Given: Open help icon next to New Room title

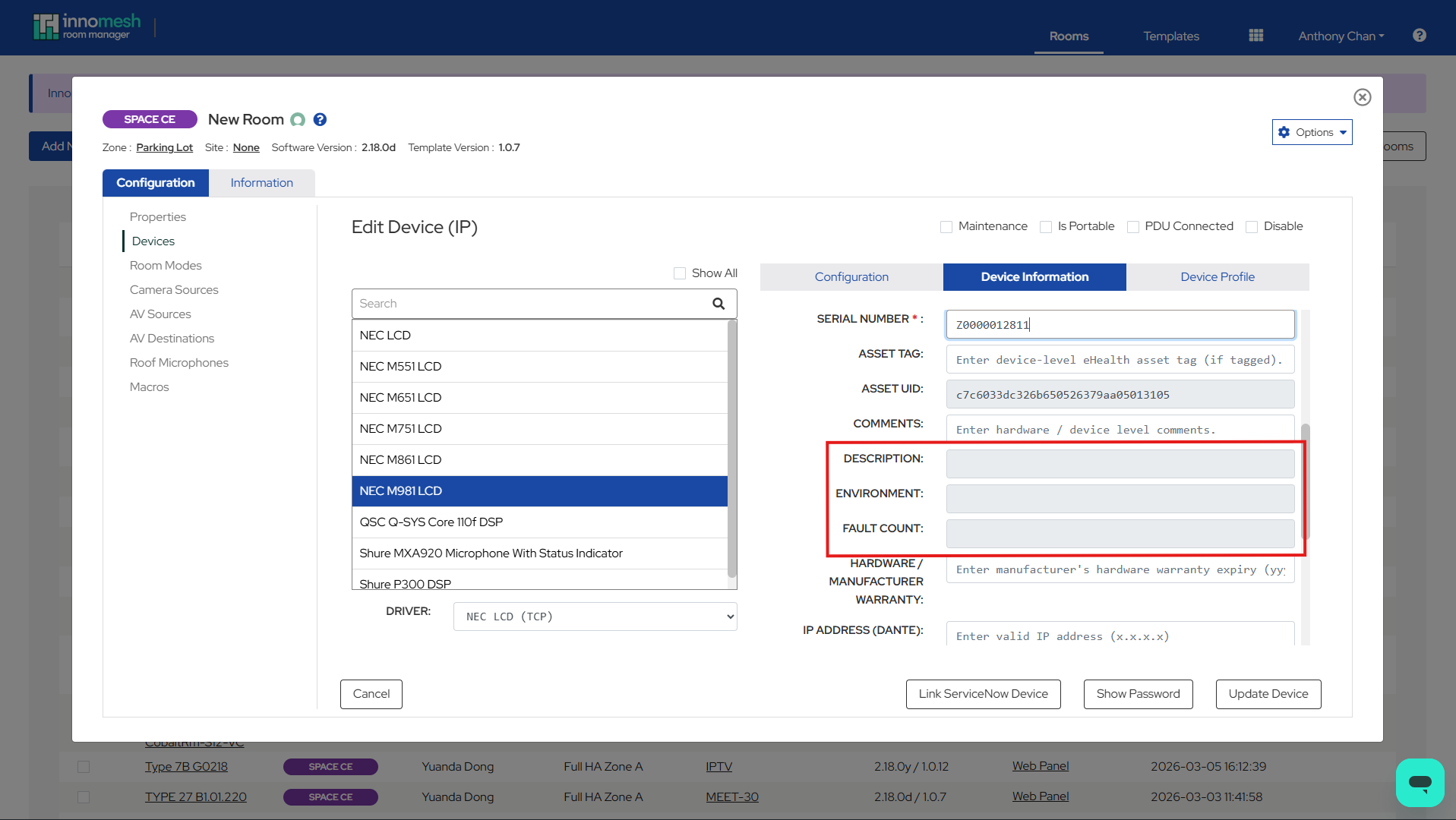Looking at the screenshot, I should pyautogui.click(x=320, y=119).
